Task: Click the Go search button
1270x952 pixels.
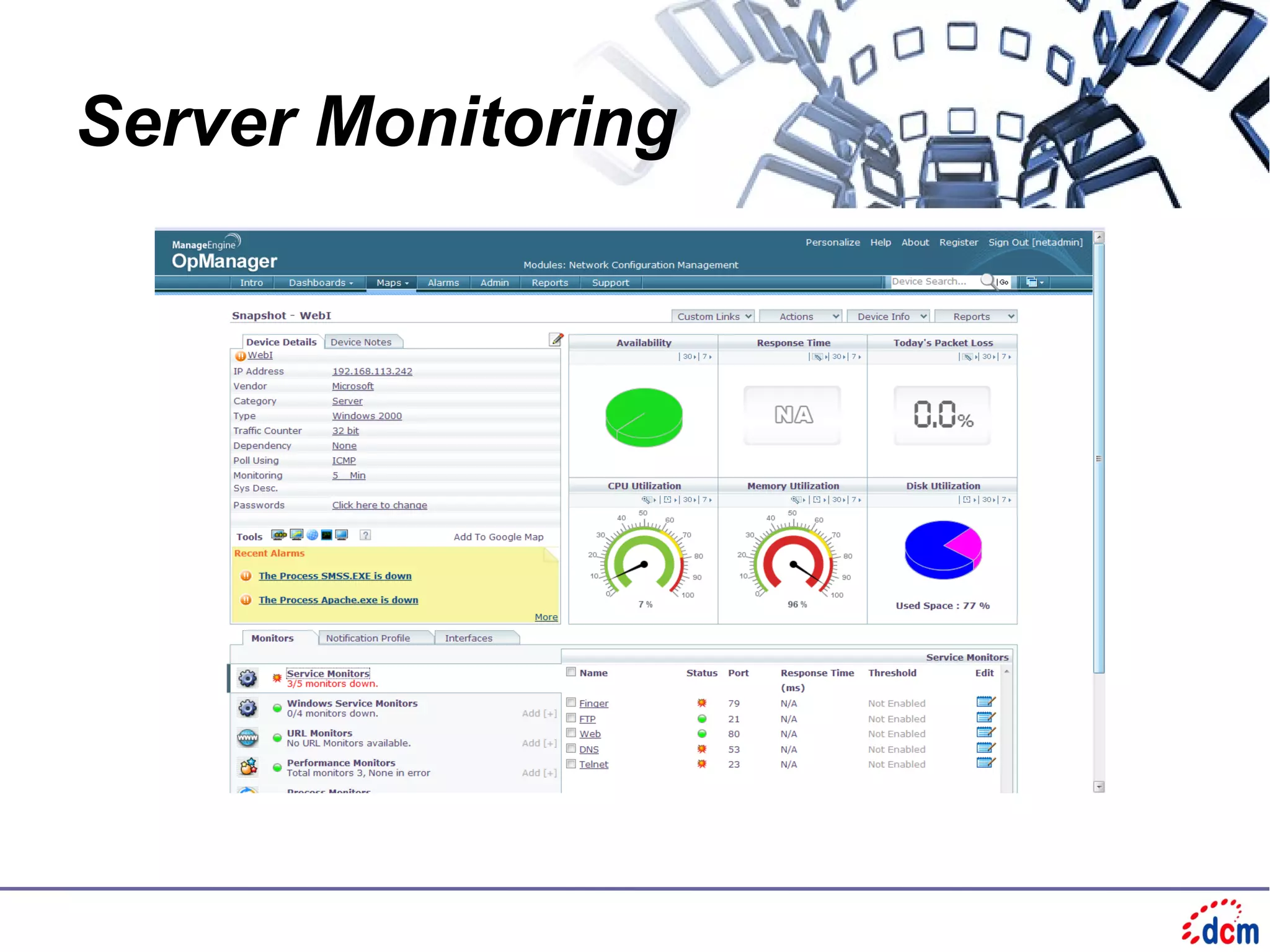Action: [1003, 282]
